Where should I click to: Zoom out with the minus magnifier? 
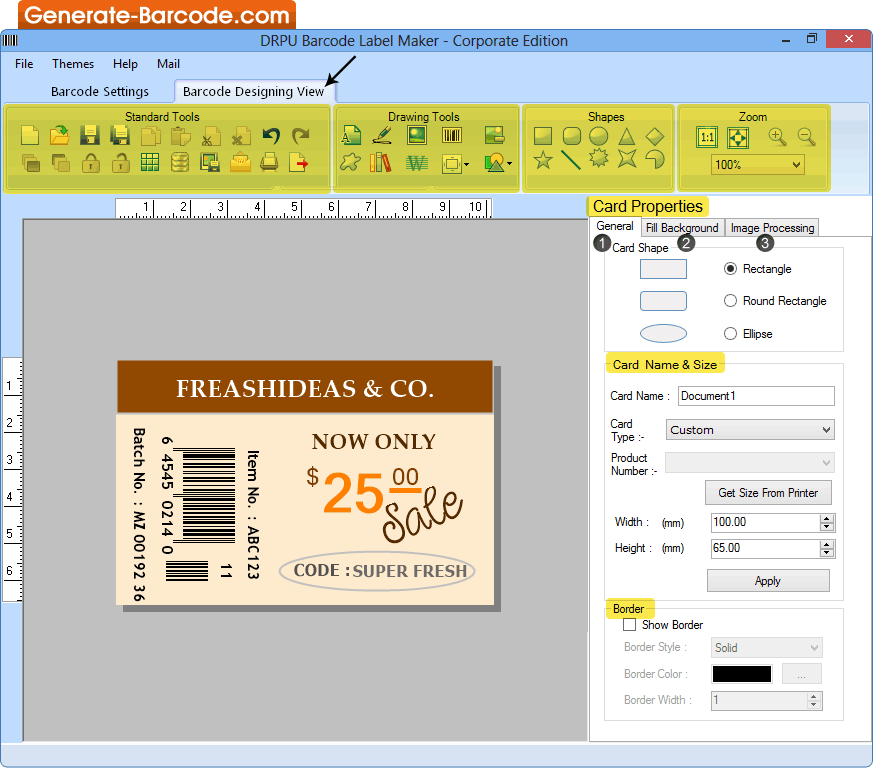pos(806,136)
